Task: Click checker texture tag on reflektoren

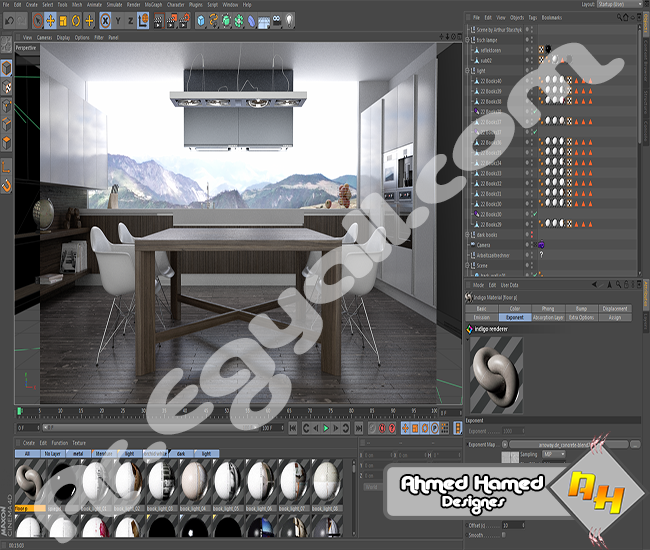Action: [x=541, y=50]
